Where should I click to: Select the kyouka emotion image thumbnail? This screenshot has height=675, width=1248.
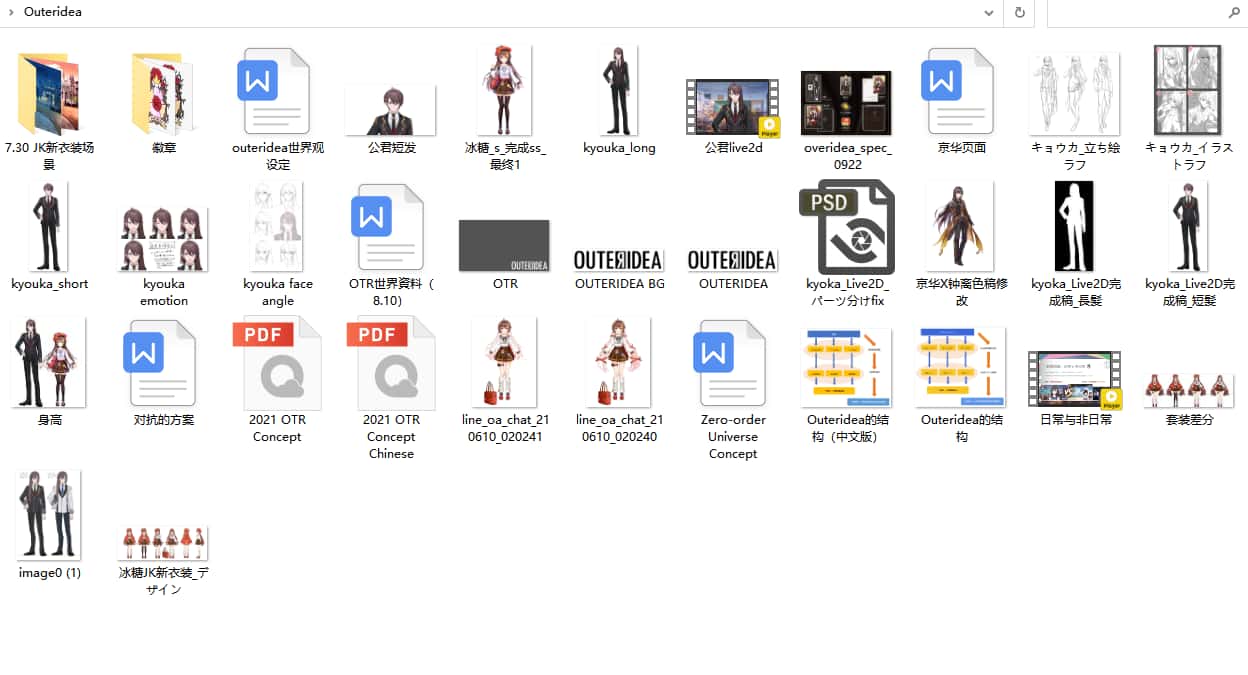(x=163, y=238)
